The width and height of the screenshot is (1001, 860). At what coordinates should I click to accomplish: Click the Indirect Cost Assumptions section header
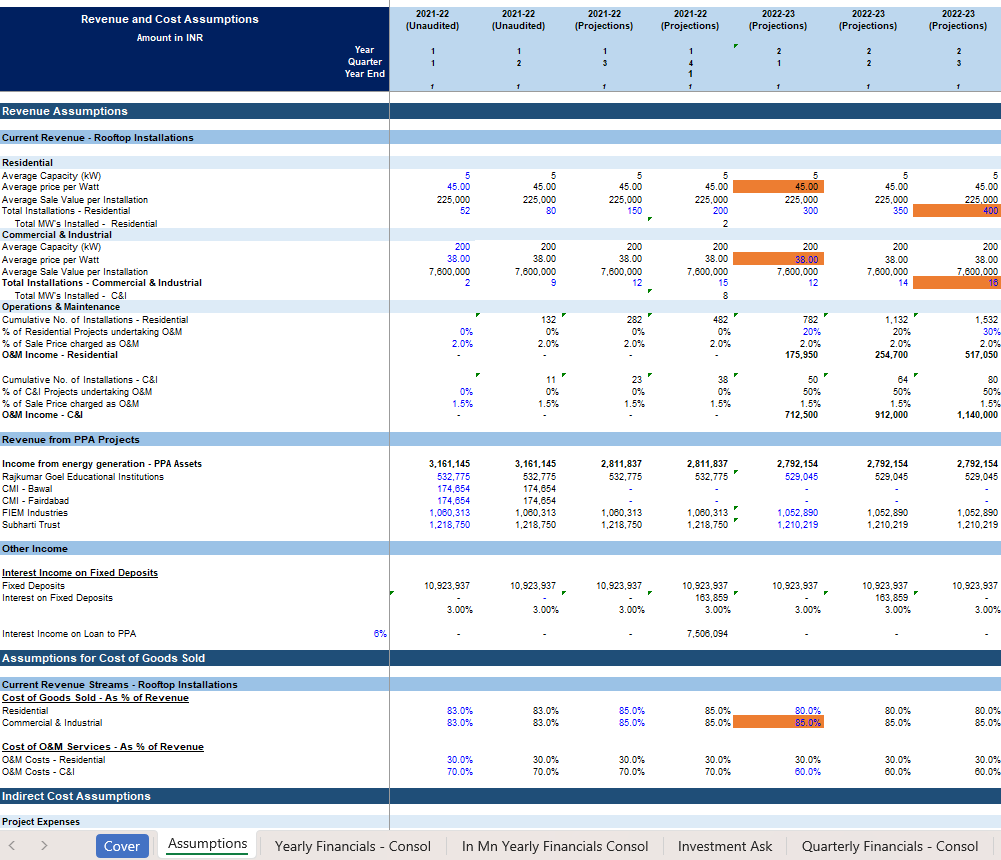(x=76, y=796)
